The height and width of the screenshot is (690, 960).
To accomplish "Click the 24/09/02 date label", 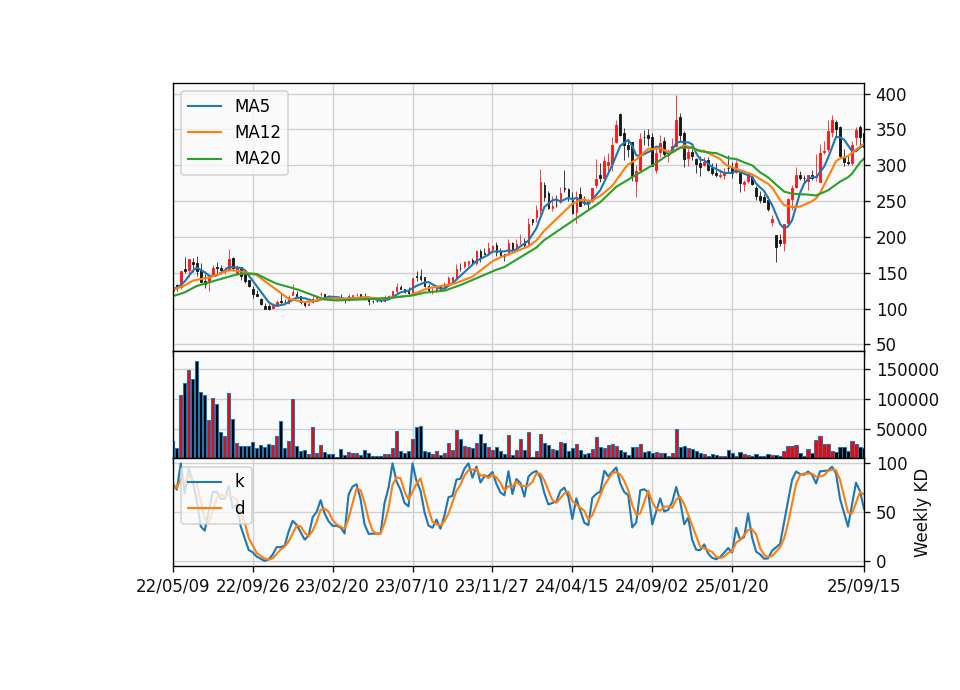I will (651, 586).
